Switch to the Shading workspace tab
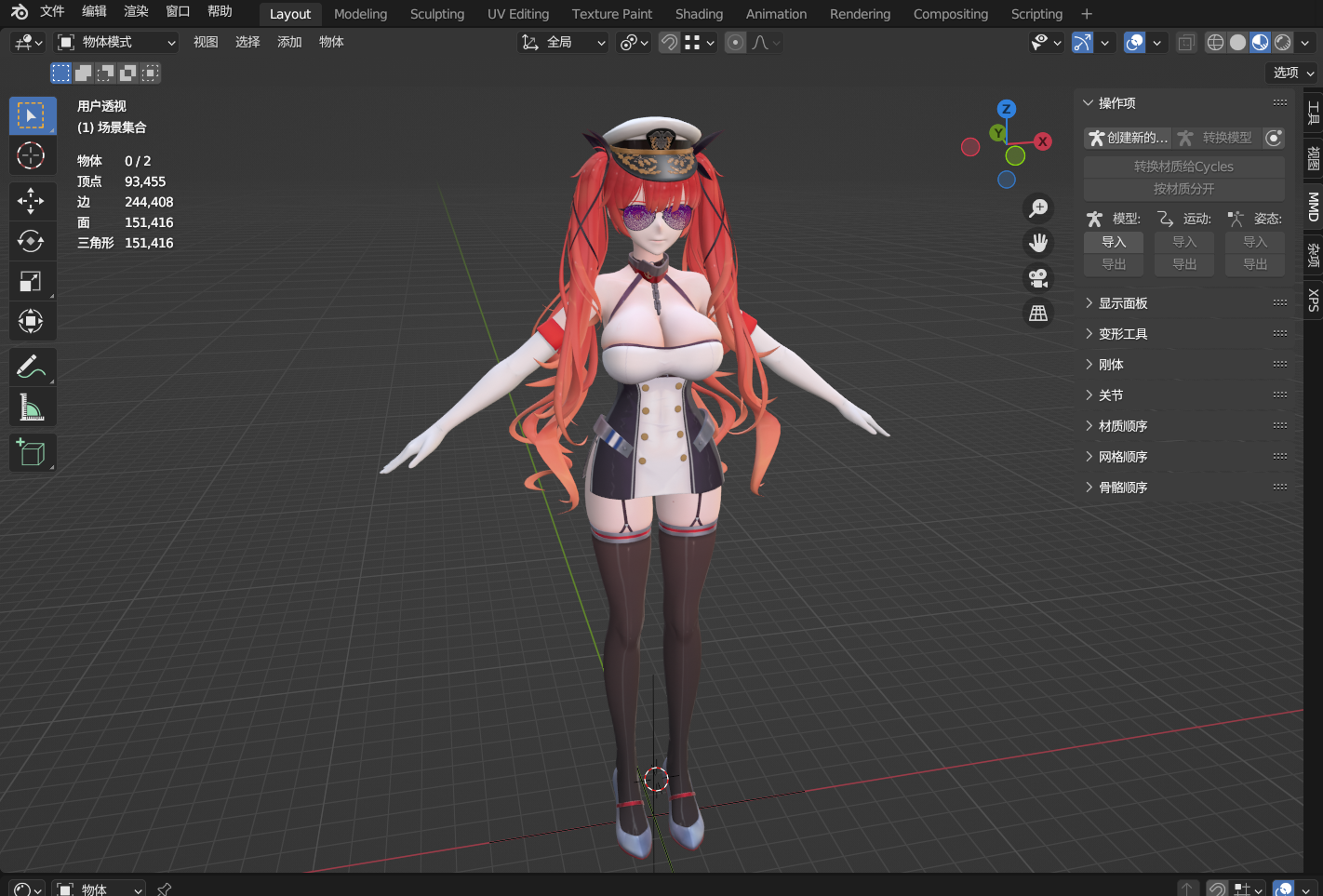The height and width of the screenshot is (896, 1323). 699,14
